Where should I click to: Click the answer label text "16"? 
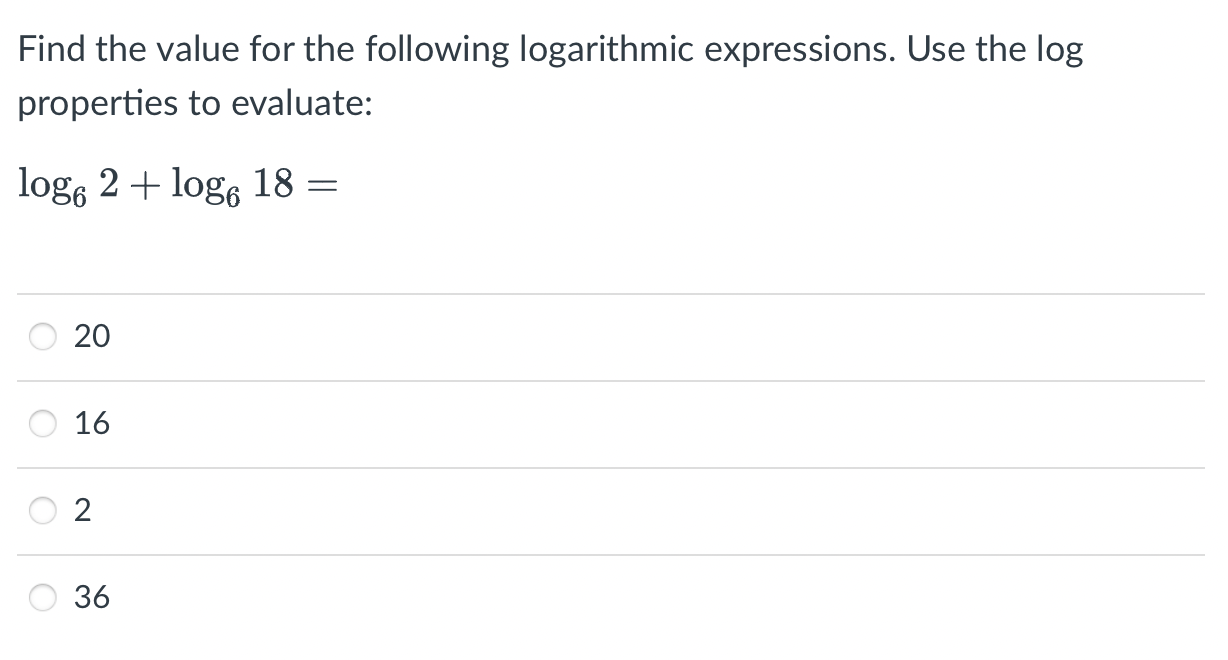pyautogui.click(x=93, y=425)
